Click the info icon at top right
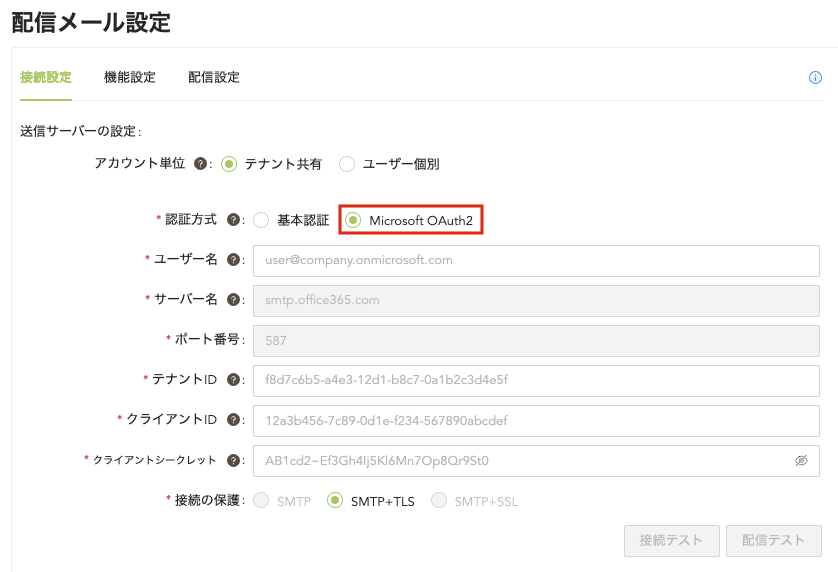The height and width of the screenshot is (572, 838). (815, 78)
